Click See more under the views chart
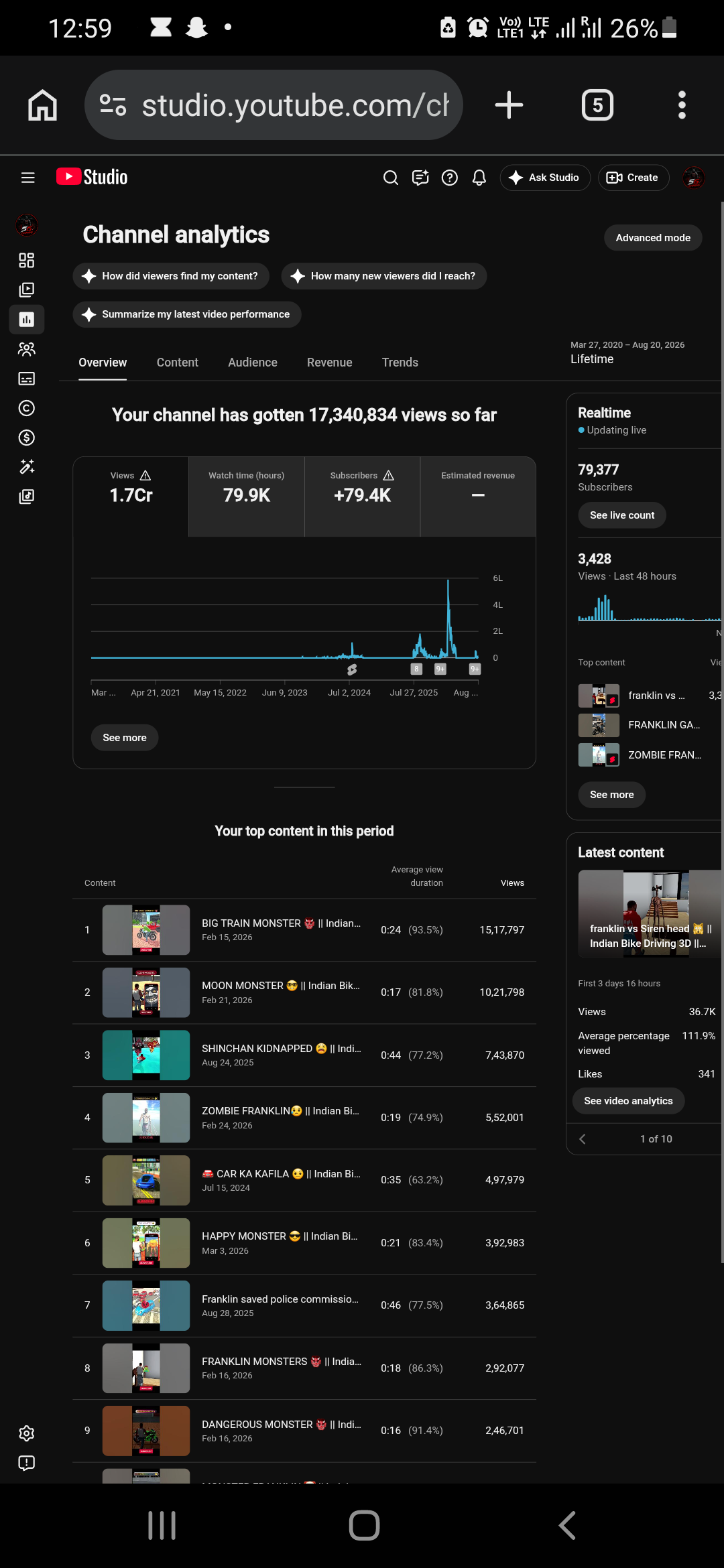Image resolution: width=724 pixels, height=1568 pixels. [125, 738]
